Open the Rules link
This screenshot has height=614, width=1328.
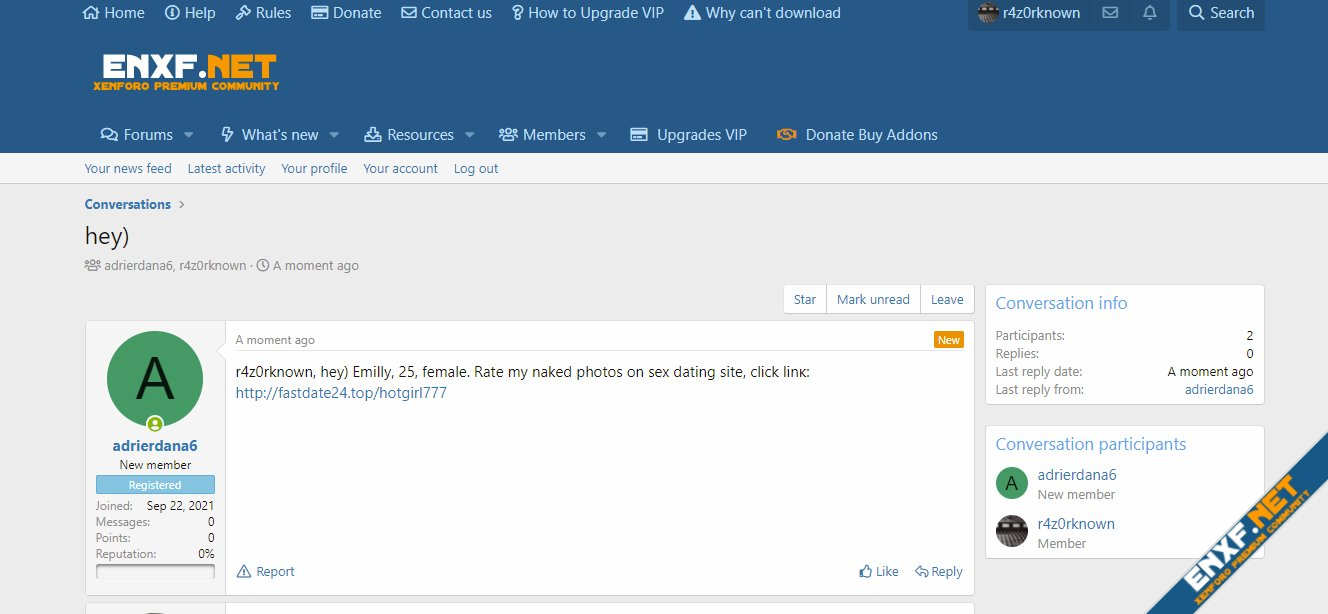pos(263,13)
